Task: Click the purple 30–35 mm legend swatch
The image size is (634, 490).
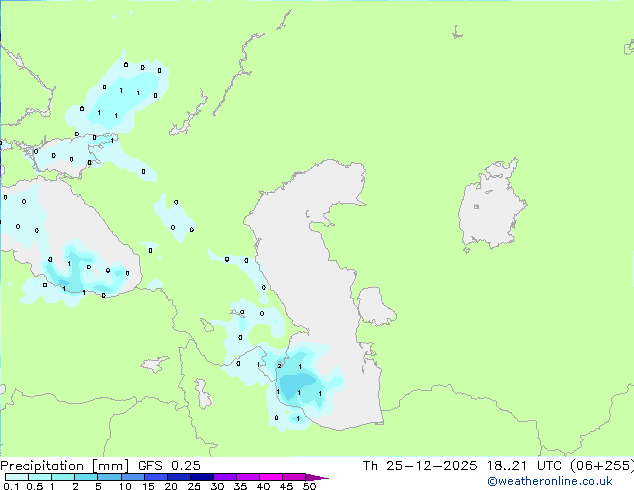Action: (x=228, y=477)
